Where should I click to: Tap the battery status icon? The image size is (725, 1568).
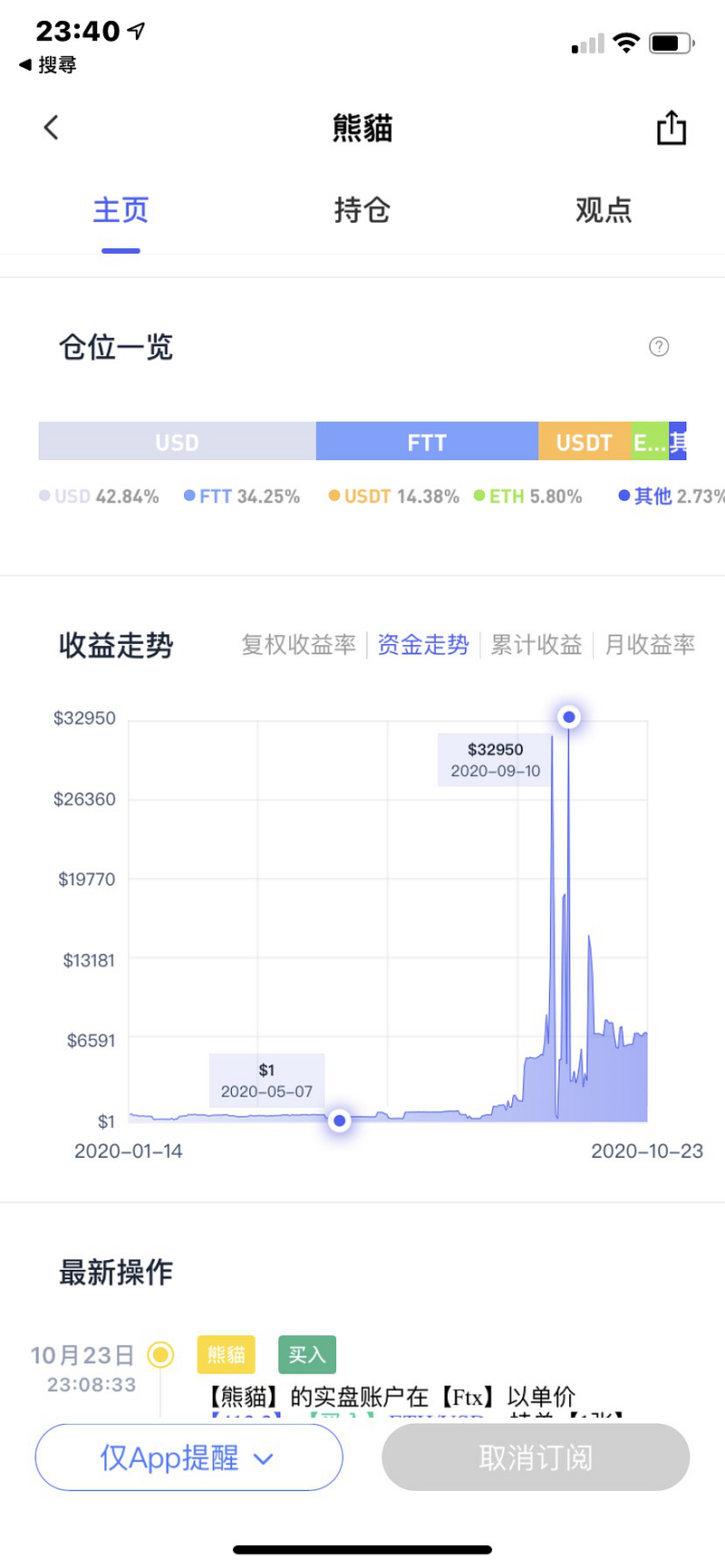(672, 43)
